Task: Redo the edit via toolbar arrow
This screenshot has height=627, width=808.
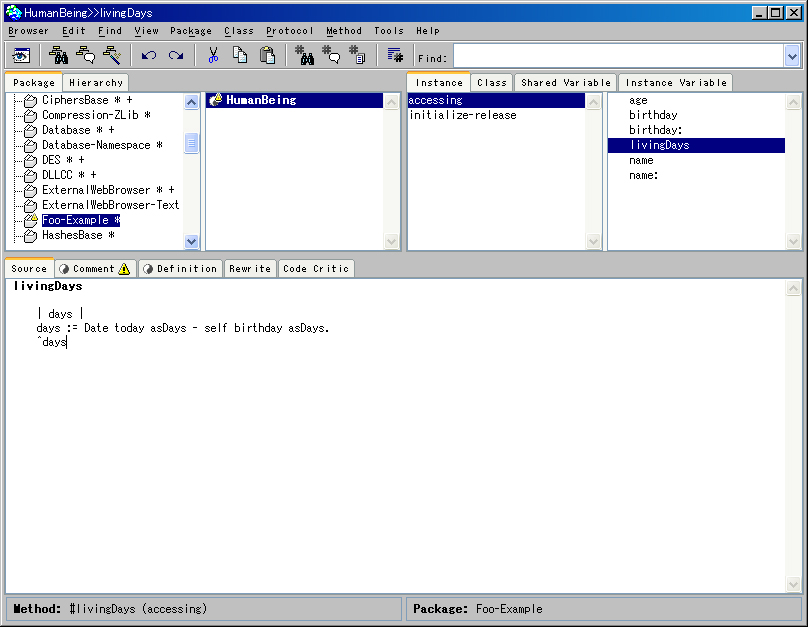Action: tap(176, 55)
